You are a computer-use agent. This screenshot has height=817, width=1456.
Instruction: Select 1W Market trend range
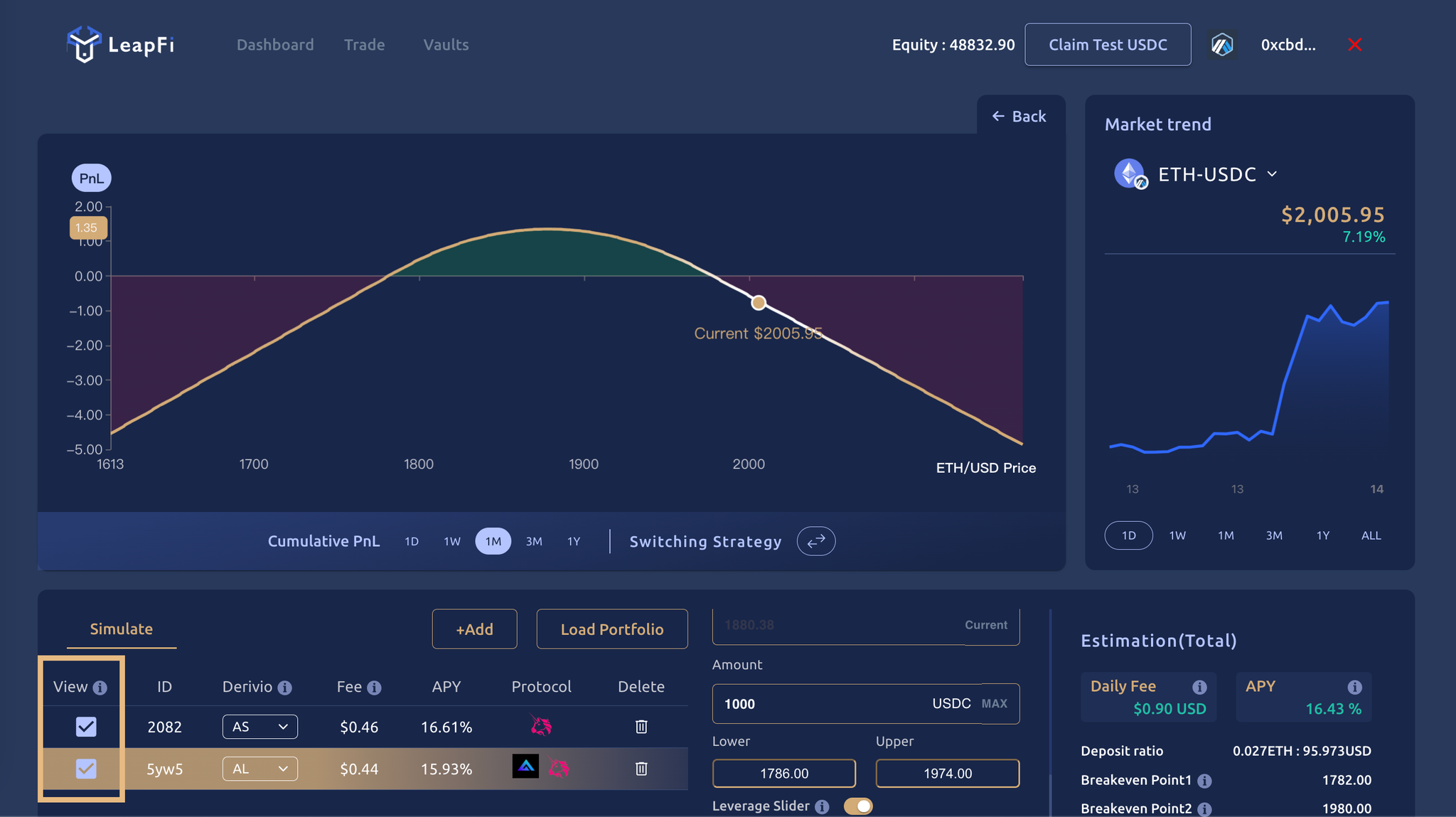(1177, 535)
